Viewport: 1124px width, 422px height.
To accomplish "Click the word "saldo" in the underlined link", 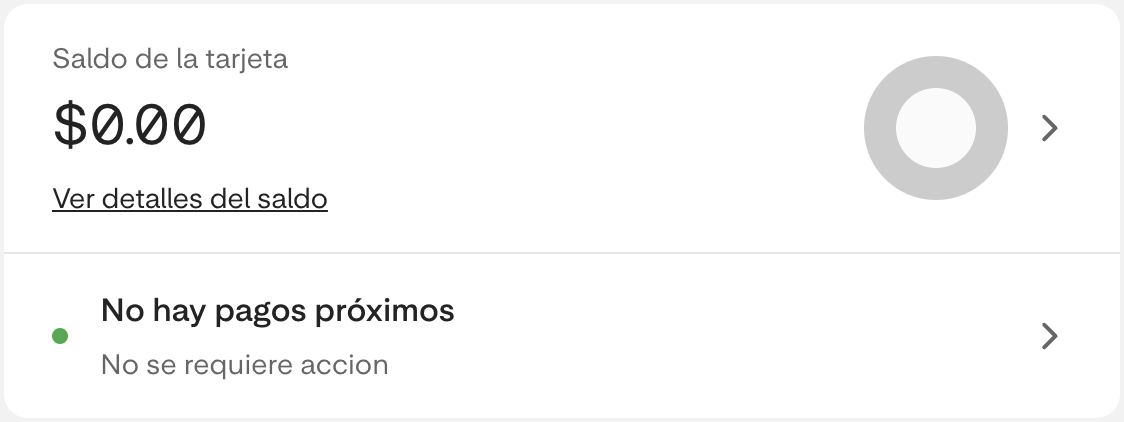I will [295, 199].
